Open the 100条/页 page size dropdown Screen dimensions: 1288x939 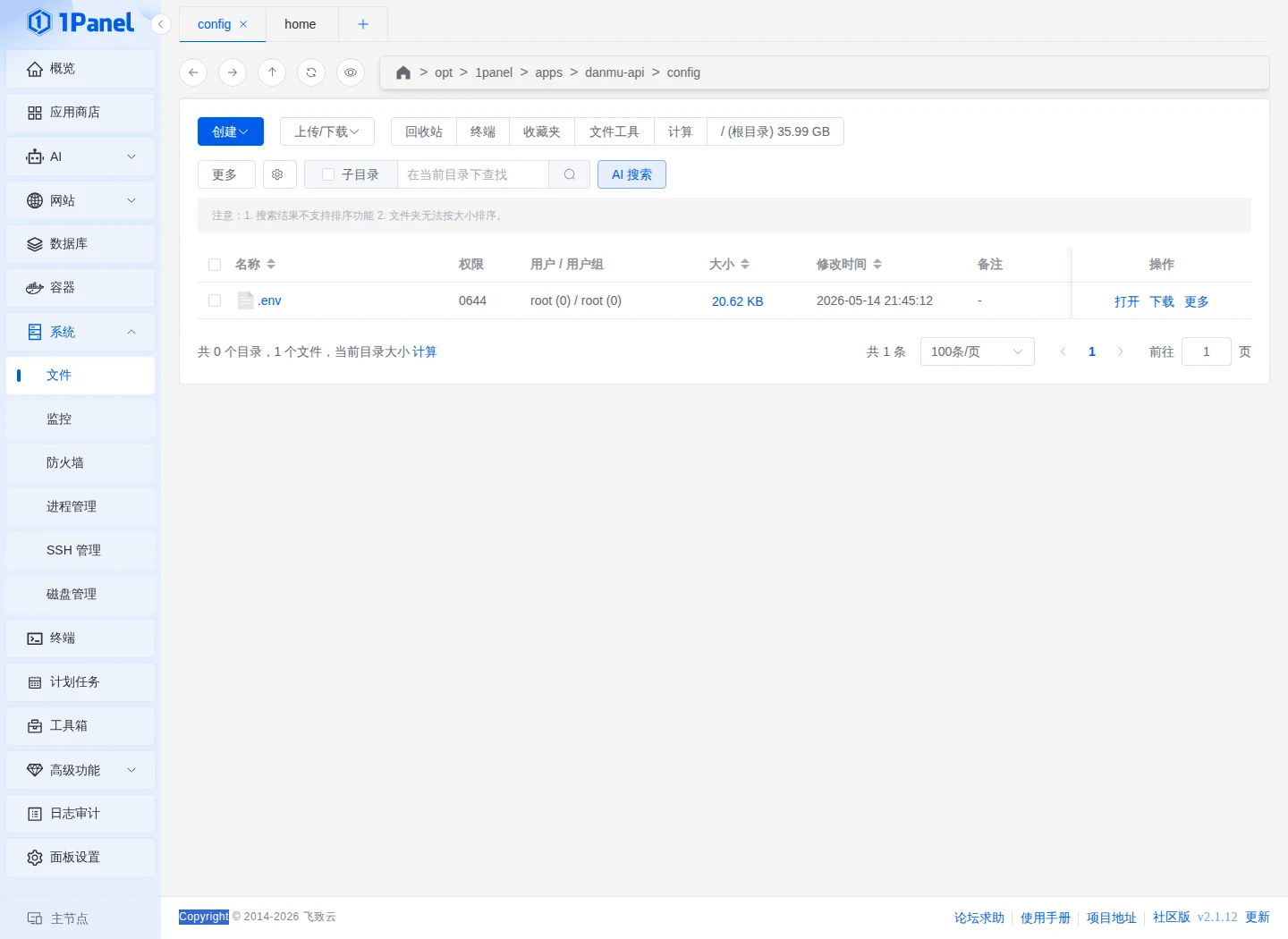[x=978, y=351]
